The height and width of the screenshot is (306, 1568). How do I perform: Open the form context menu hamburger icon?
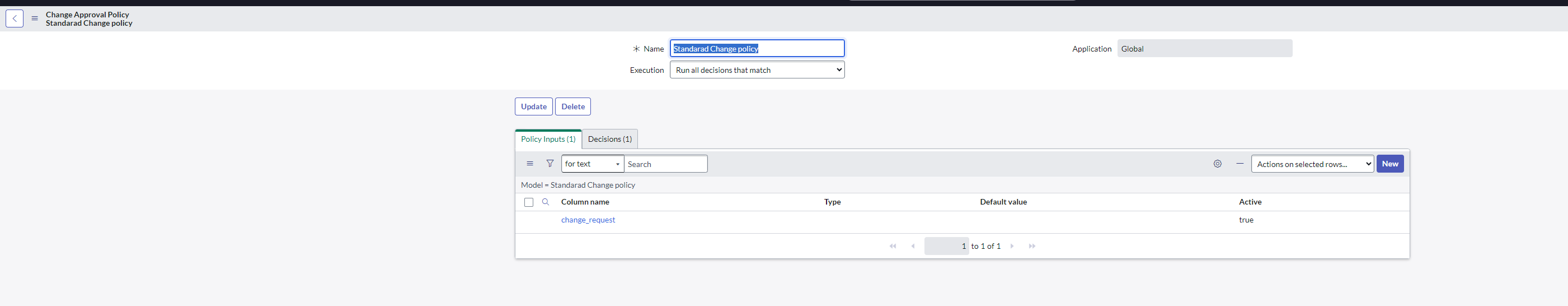(x=35, y=19)
